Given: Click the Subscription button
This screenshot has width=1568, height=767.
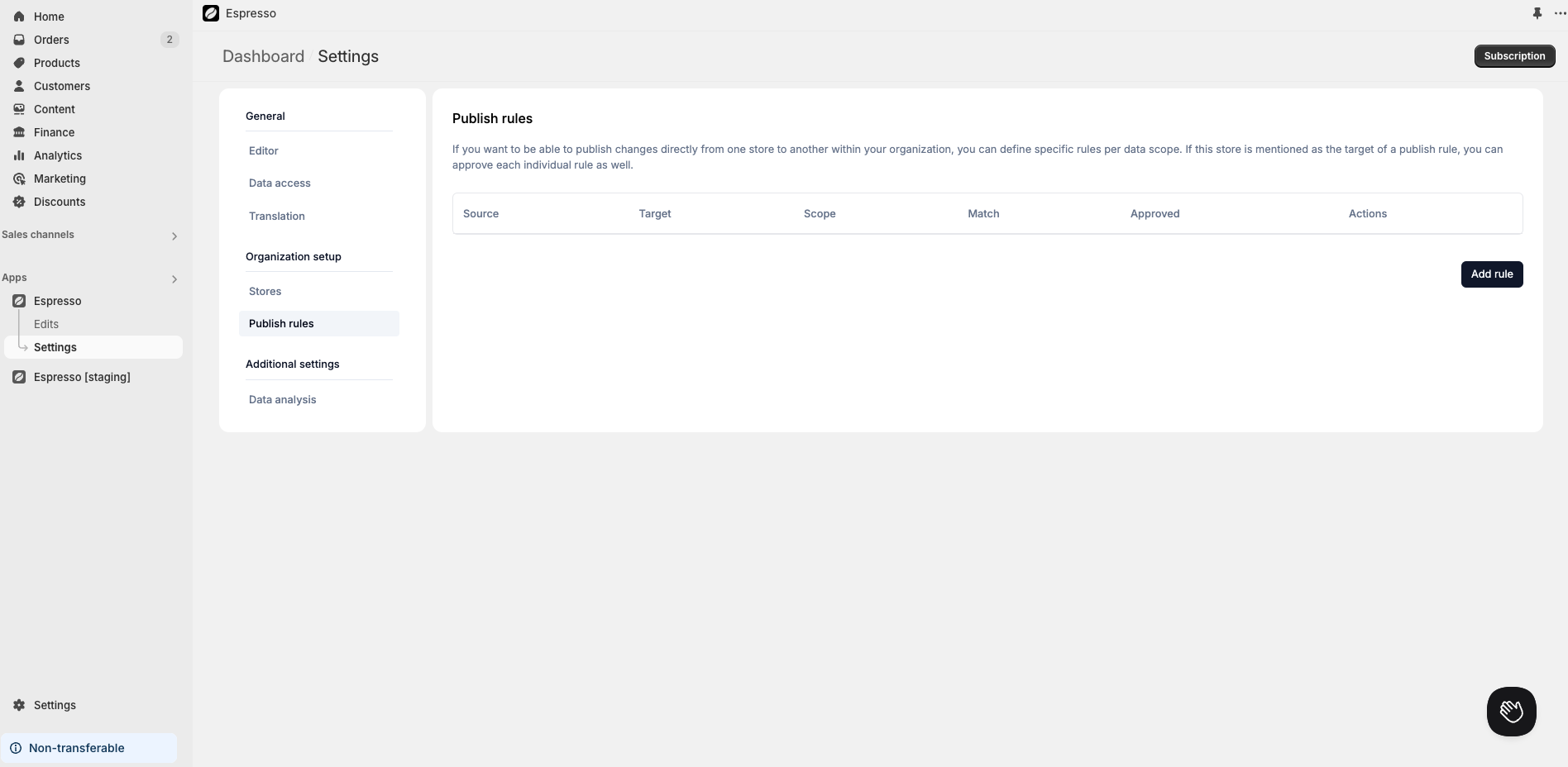Looking at the screenshot, I should pos(1513,56).
